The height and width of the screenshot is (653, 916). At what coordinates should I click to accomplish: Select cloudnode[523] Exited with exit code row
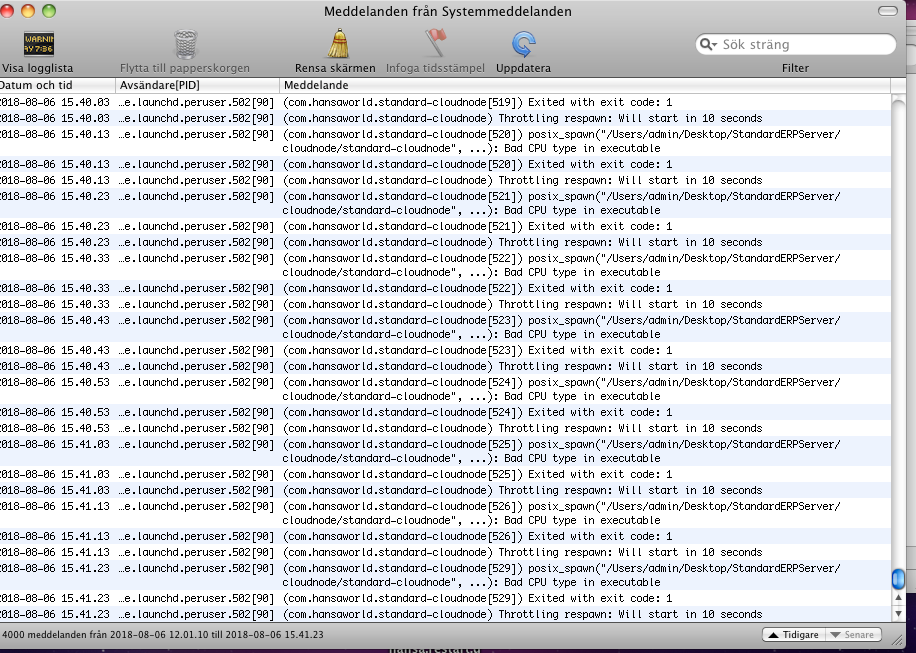coord(445,350)
